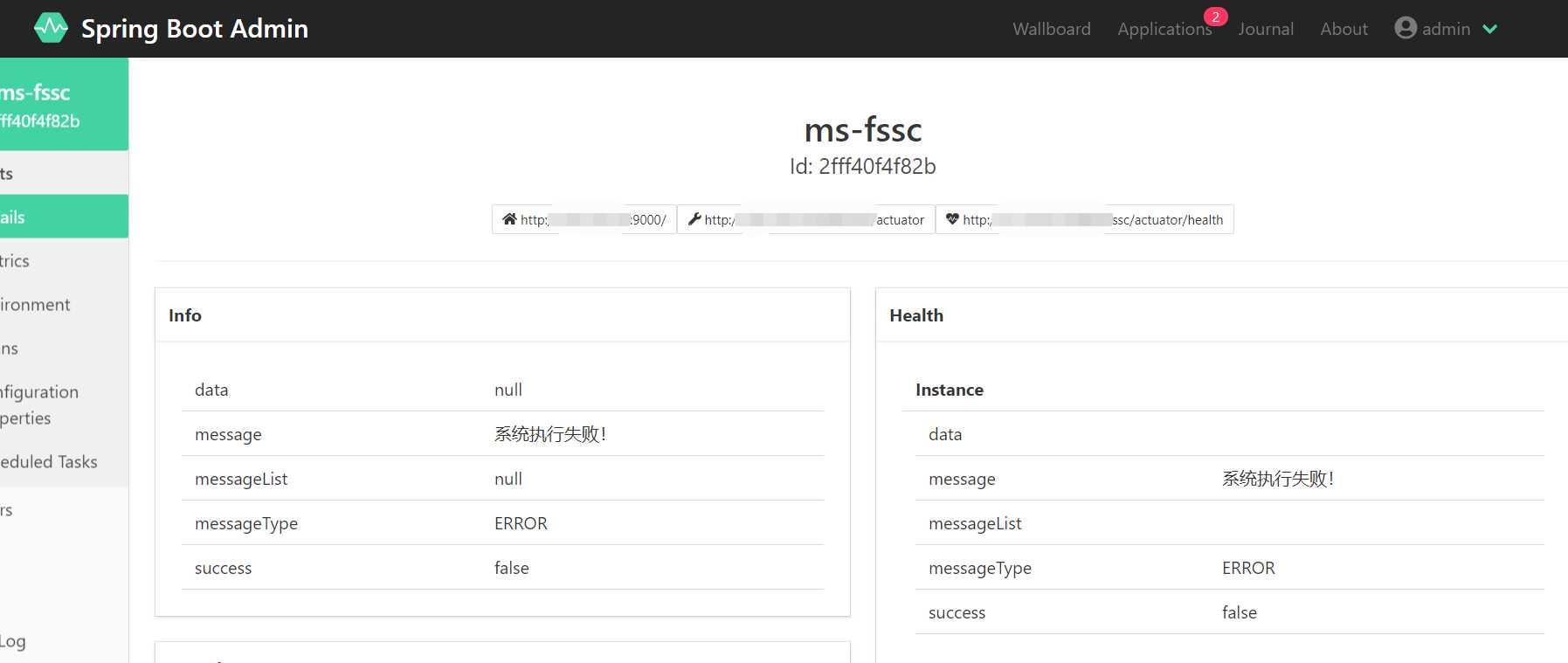1568x663 pixels.
Task: Click the Info panel header
Action: (502, 315)
